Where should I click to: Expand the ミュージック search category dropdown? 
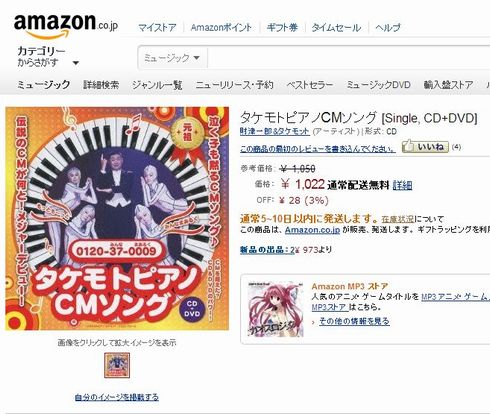click(x=172, y=58)
